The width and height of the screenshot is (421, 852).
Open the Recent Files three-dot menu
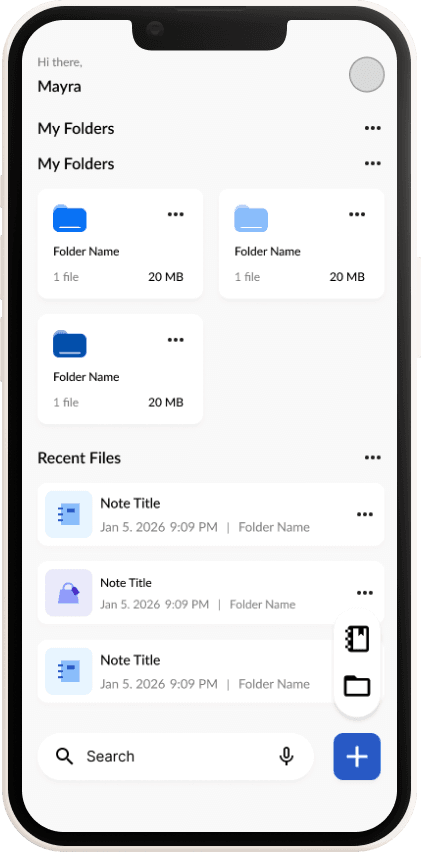(x=373, y=458)
